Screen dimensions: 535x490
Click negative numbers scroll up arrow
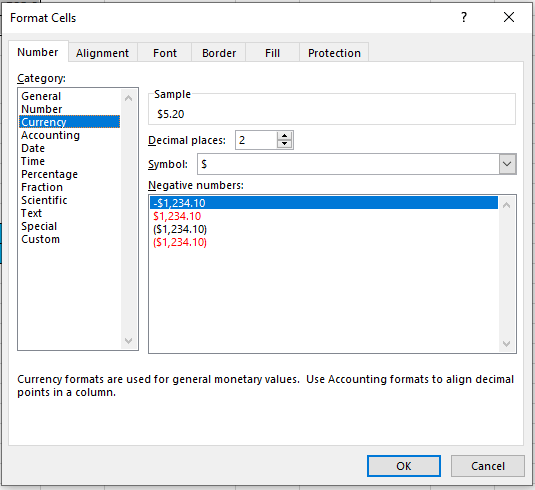pyautogui.click(x=507, y=205)
